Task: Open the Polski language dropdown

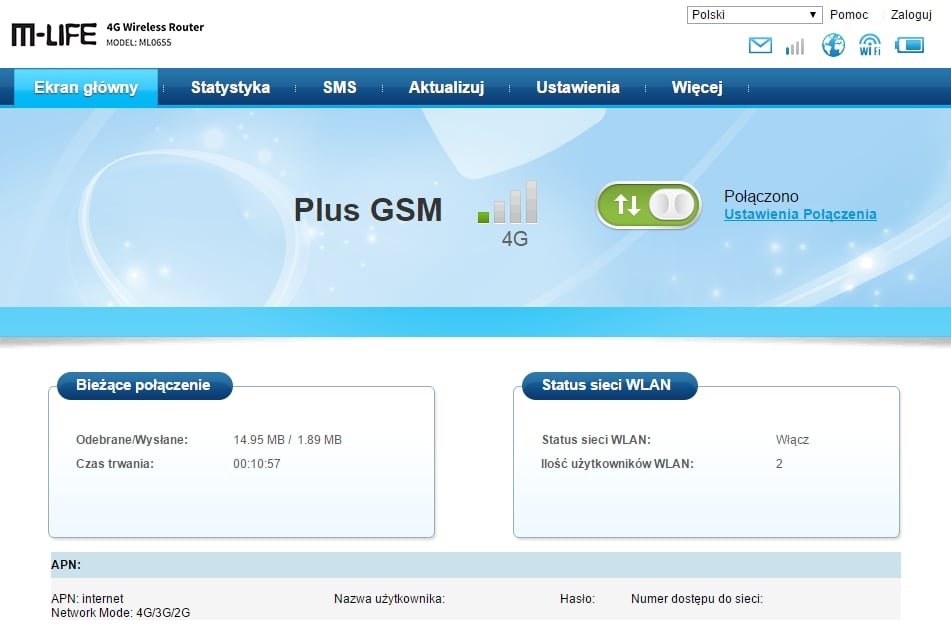Action: click(754, 15)
